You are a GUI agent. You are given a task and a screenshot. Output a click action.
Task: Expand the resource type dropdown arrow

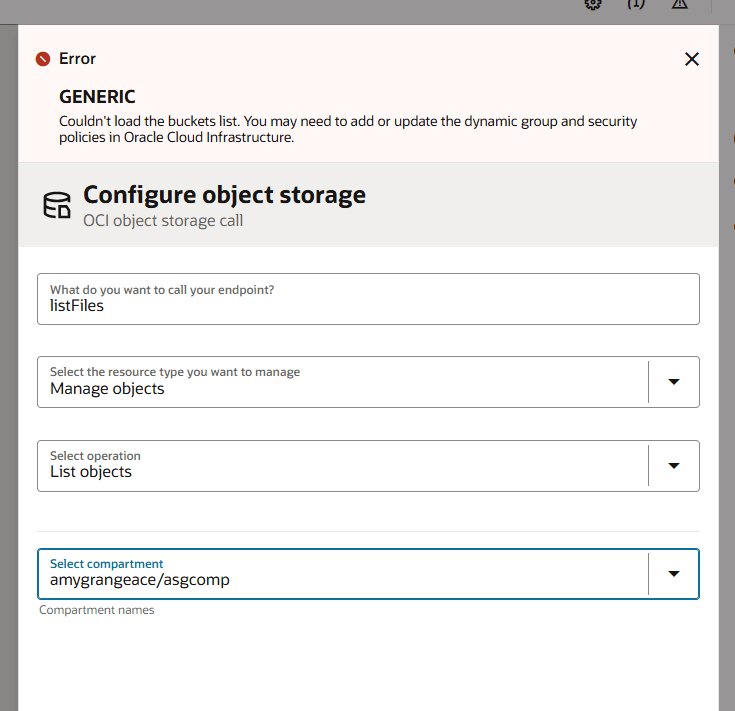coord(674,382)
